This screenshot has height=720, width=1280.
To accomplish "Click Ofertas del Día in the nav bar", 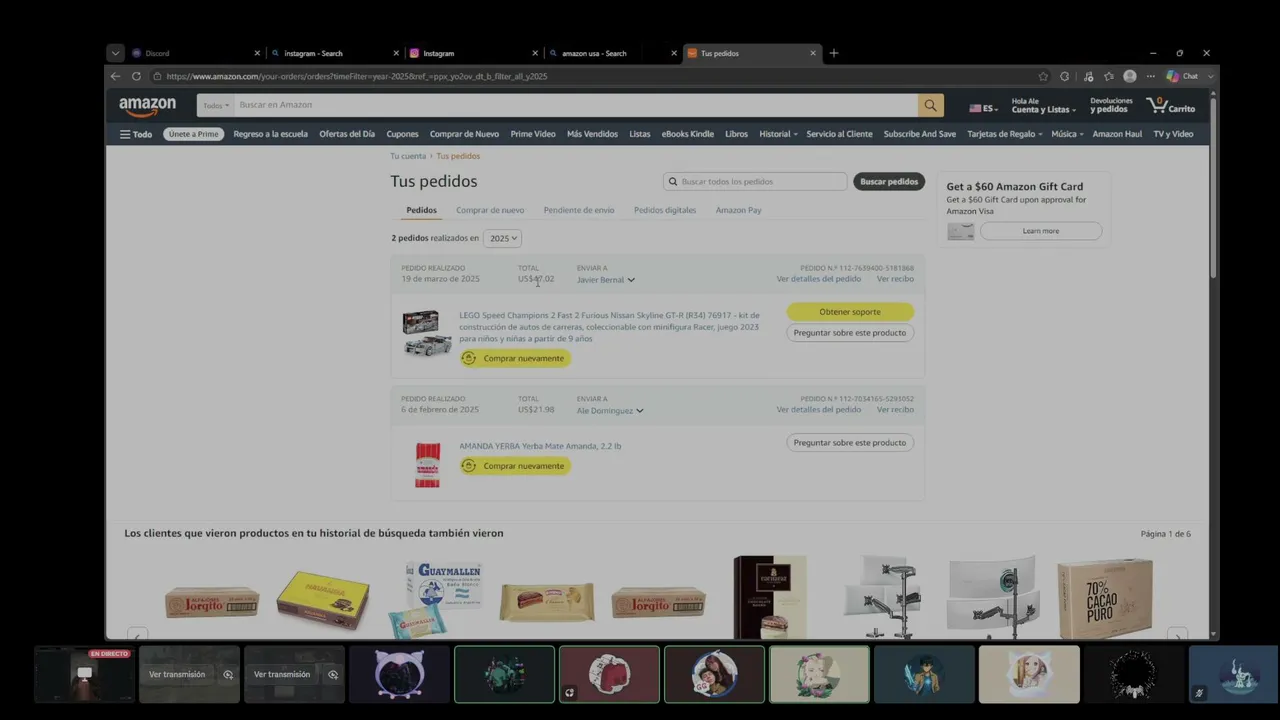I will 347,134.
